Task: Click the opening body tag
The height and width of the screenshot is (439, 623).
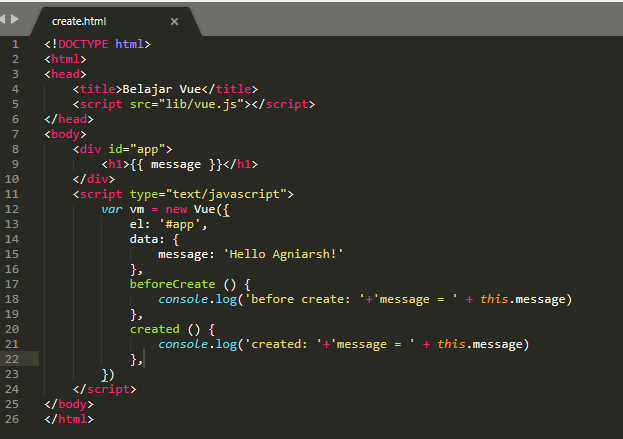Action: 65,134
